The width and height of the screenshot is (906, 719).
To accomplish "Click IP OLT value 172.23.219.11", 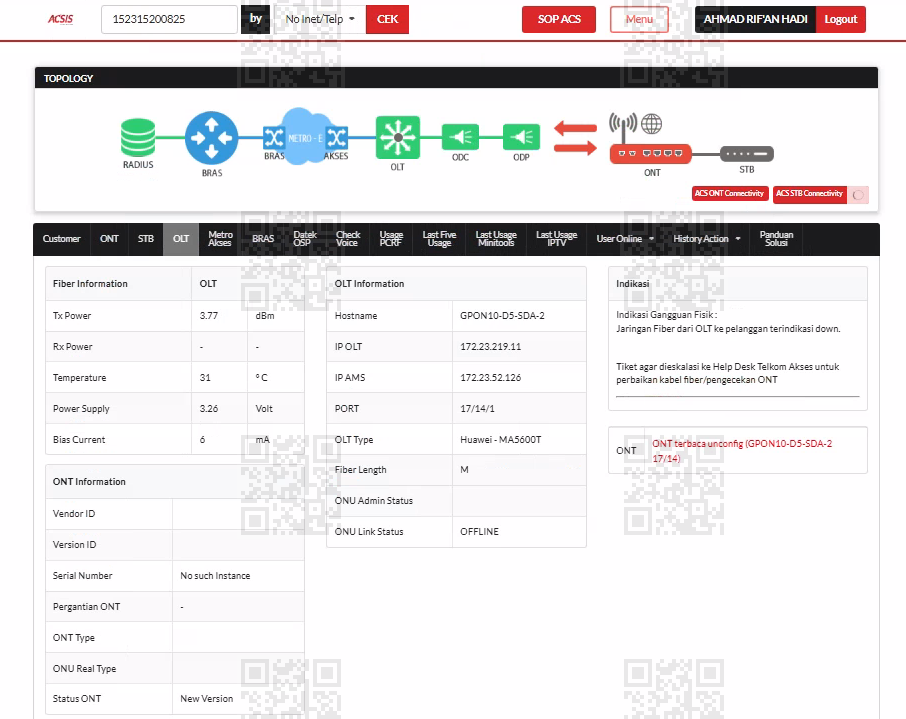I will coord(491,347).
